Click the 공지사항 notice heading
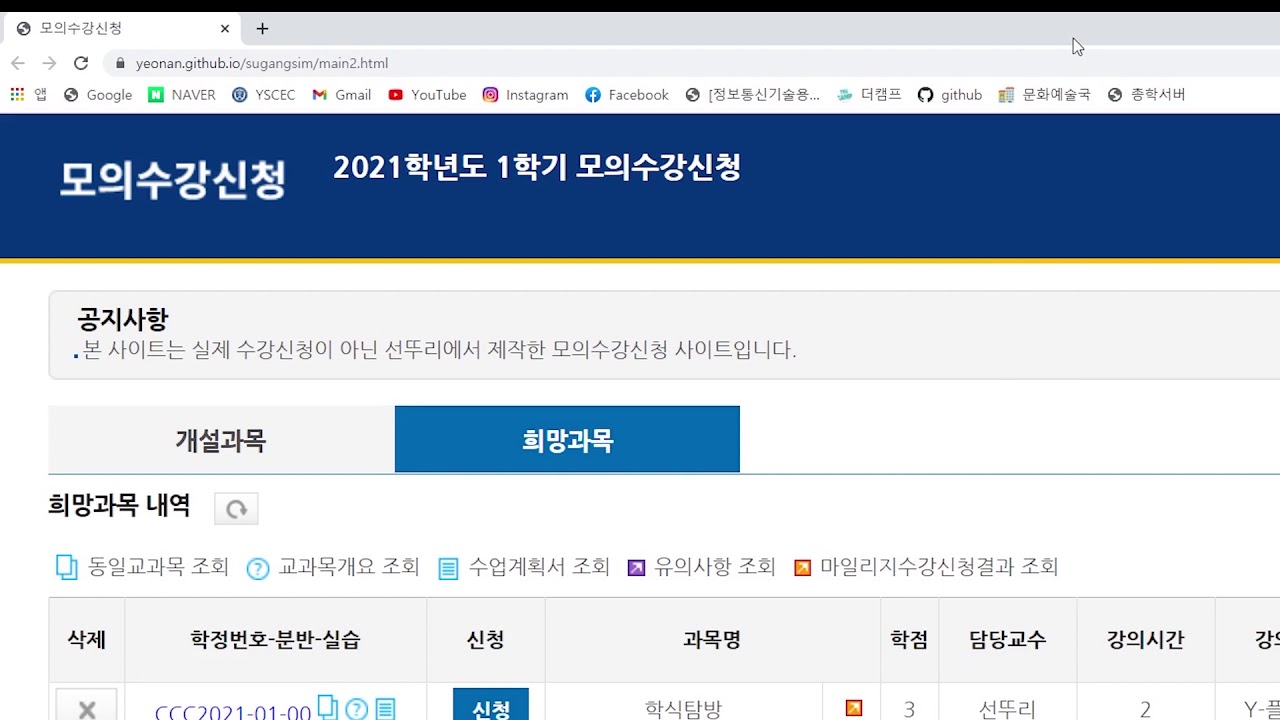The image size is (1280, 720). 122,319
